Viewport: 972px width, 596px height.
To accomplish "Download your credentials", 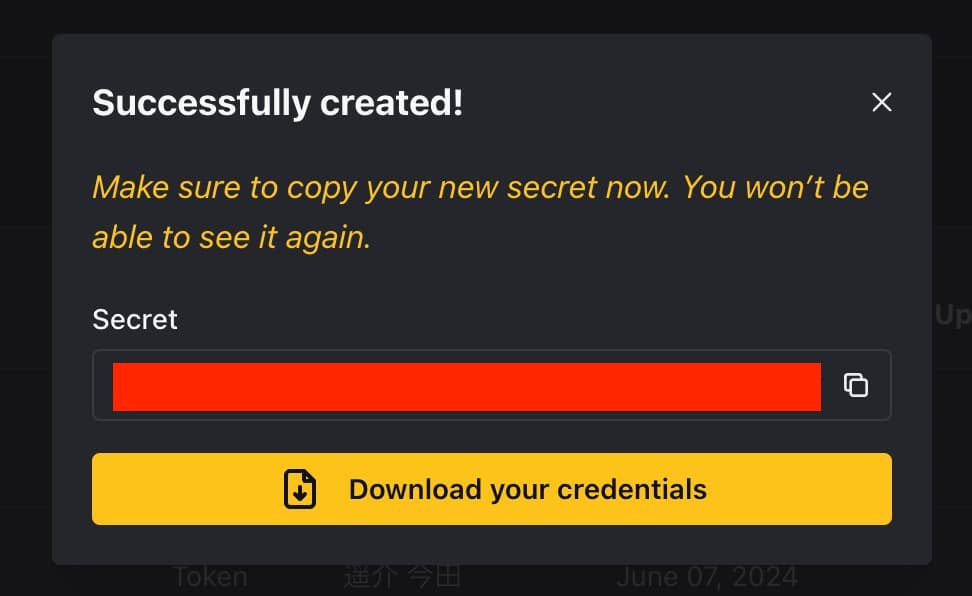I will tap(492, 489).
